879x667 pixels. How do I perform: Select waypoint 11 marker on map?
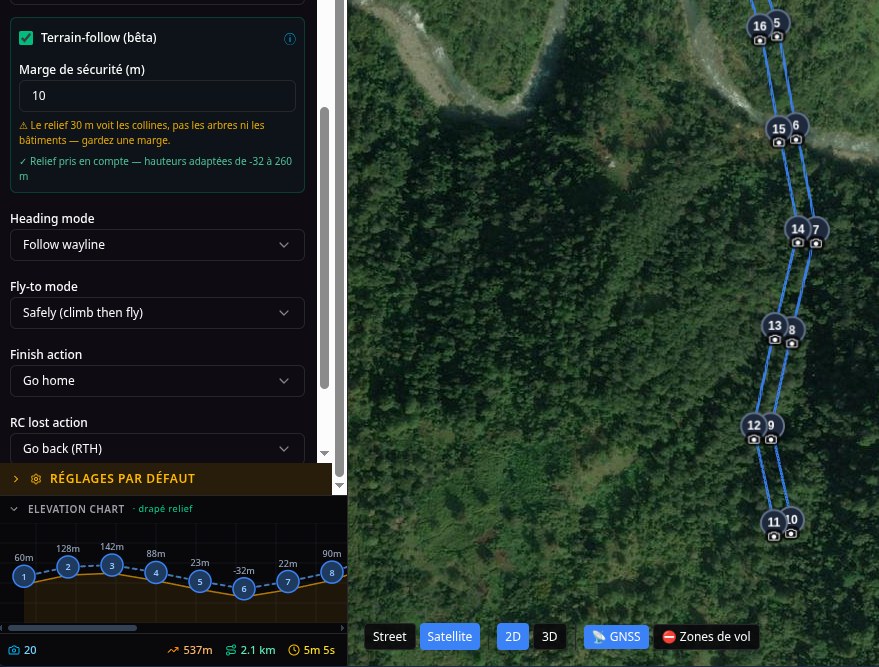coord(774,522)
